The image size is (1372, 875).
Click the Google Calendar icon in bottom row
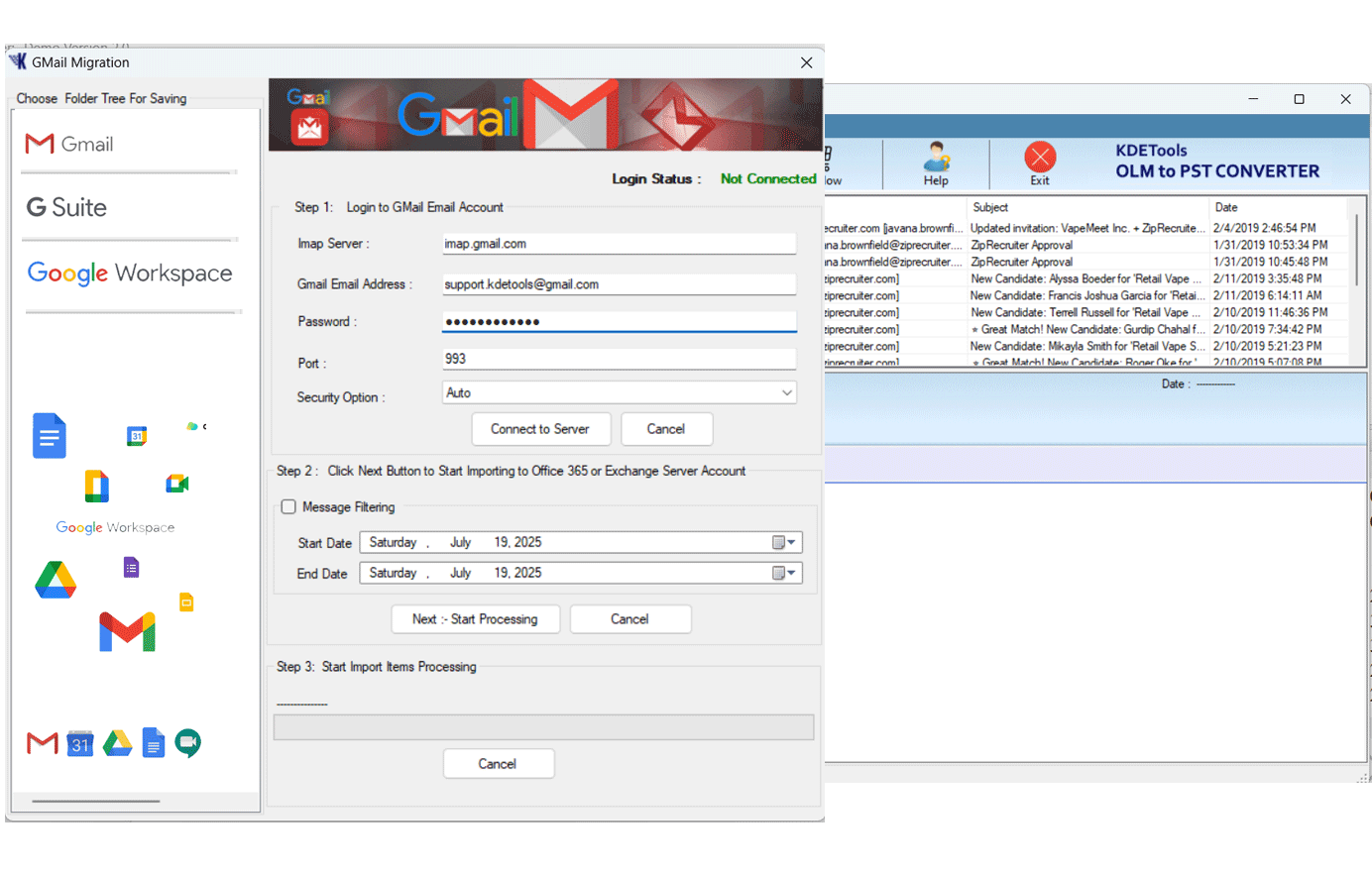tap(80, 743)
